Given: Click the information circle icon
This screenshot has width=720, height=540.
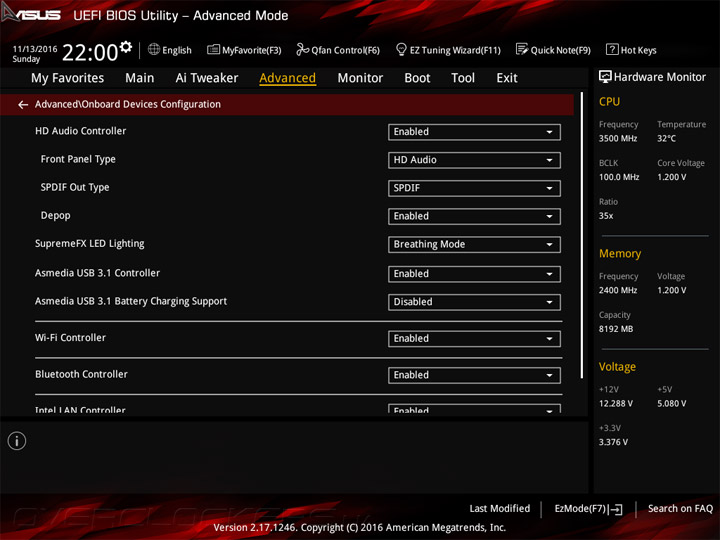Looking at the screenshot, I should point(17,441).
